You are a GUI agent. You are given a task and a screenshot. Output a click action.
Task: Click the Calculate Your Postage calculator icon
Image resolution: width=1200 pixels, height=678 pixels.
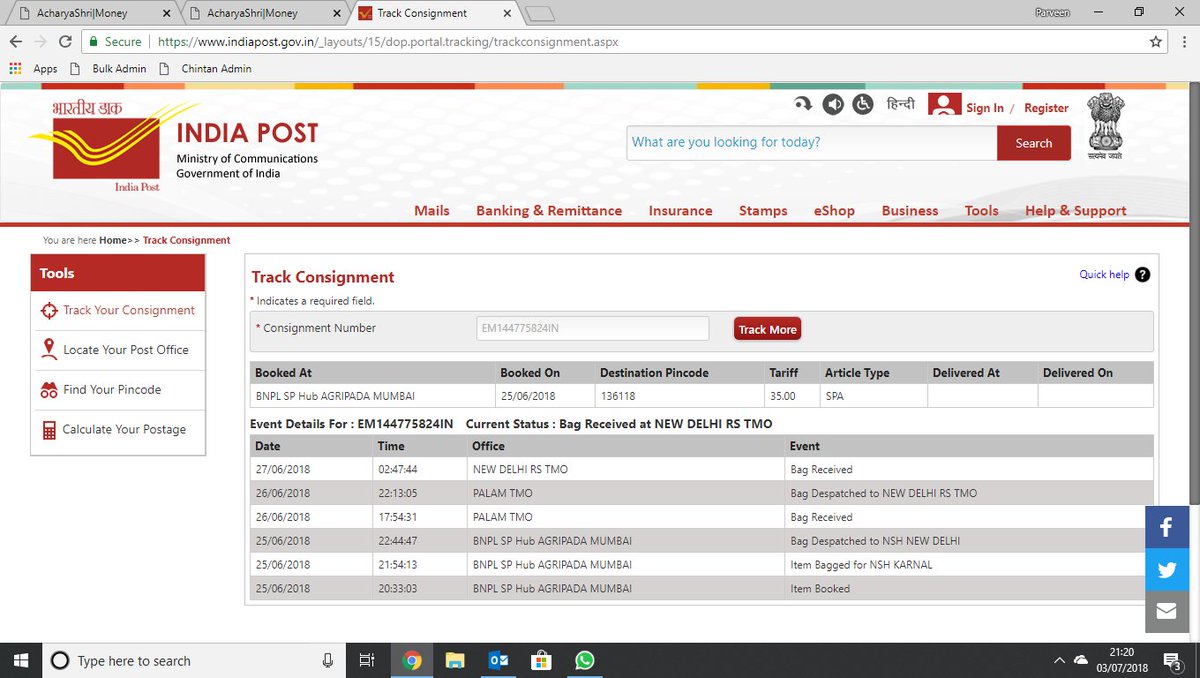[x=48, y=428]
